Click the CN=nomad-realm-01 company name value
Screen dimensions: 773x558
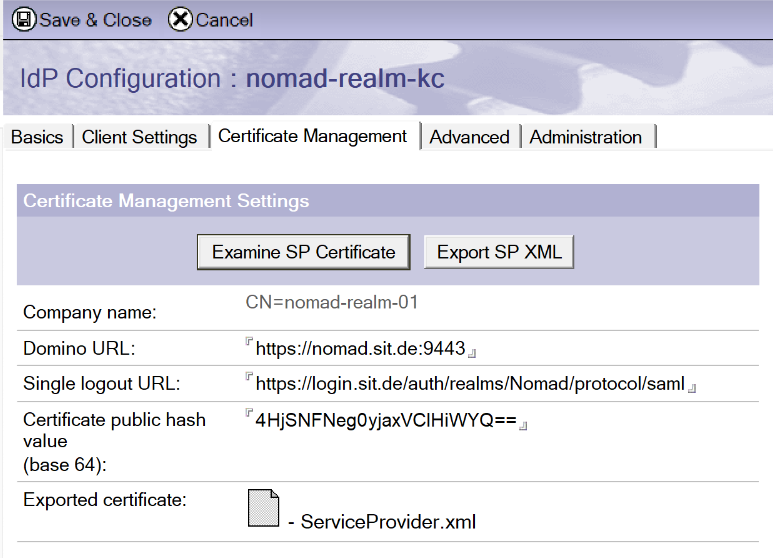332,301
